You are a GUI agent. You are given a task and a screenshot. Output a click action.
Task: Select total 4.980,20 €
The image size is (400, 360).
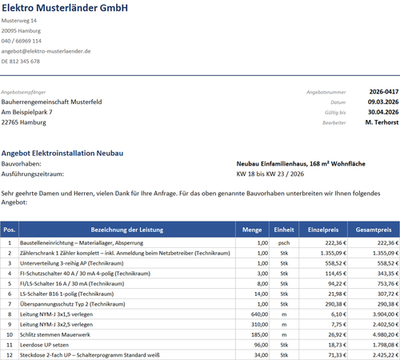click(386, 335)
